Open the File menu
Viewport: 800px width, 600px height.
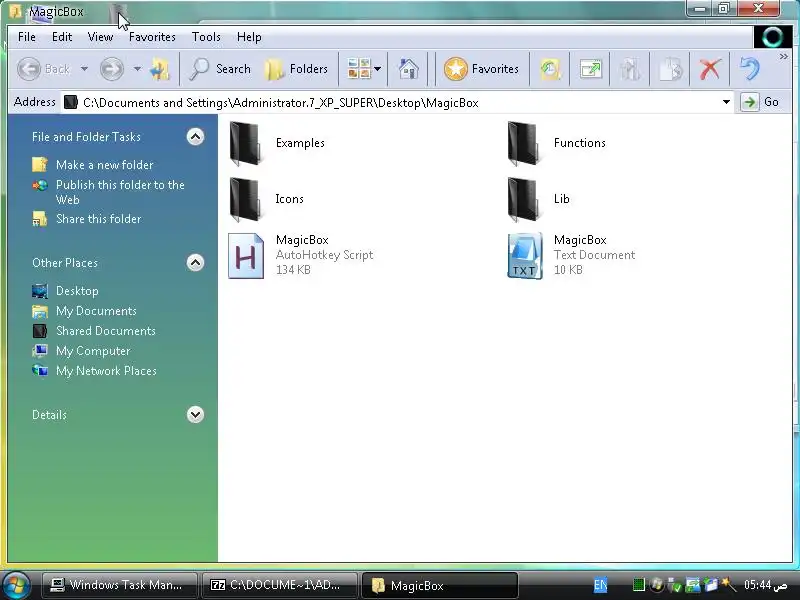pos(27,37)
